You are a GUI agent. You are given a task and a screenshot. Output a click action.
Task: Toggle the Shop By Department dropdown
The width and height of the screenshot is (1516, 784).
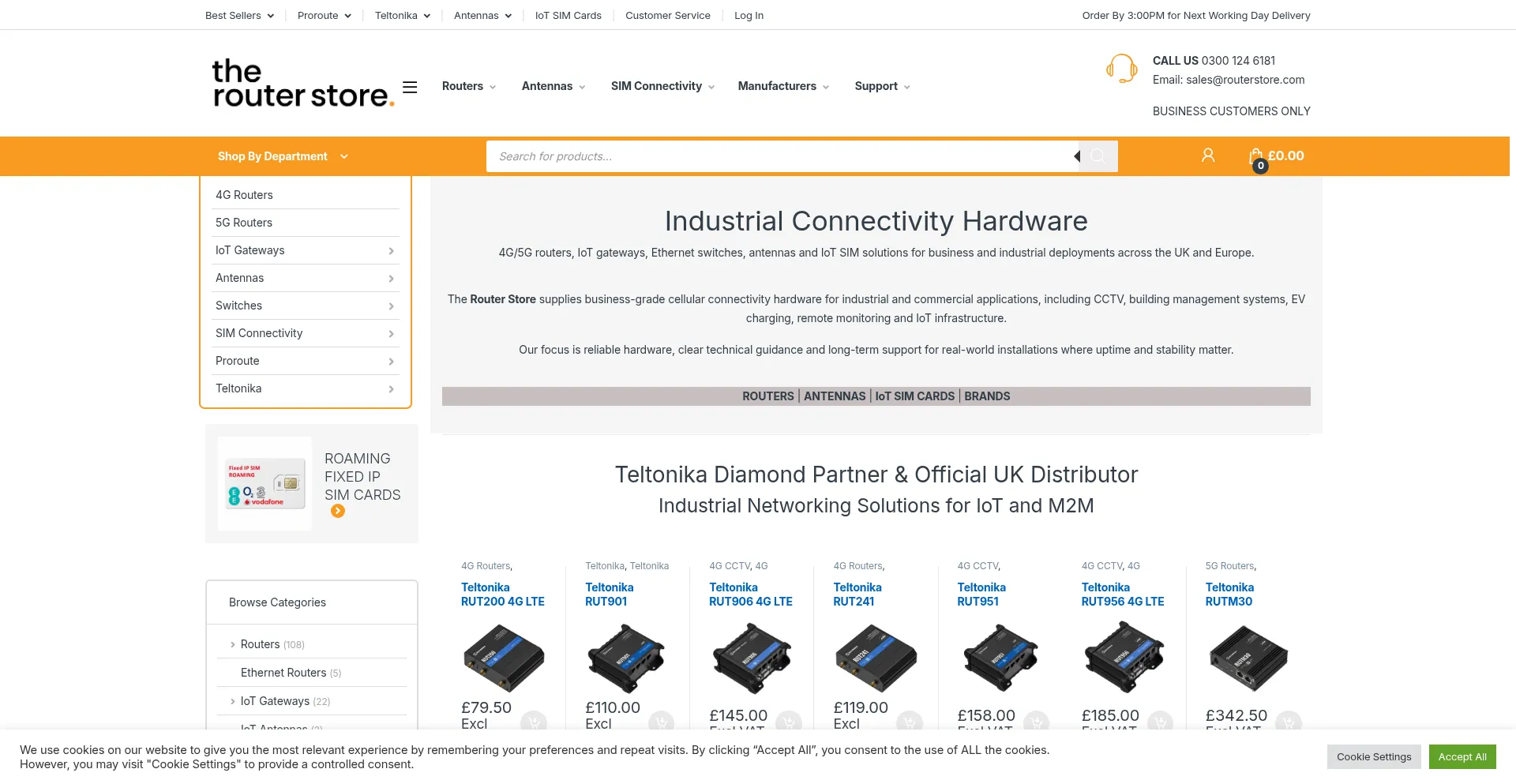coord(283,156)
